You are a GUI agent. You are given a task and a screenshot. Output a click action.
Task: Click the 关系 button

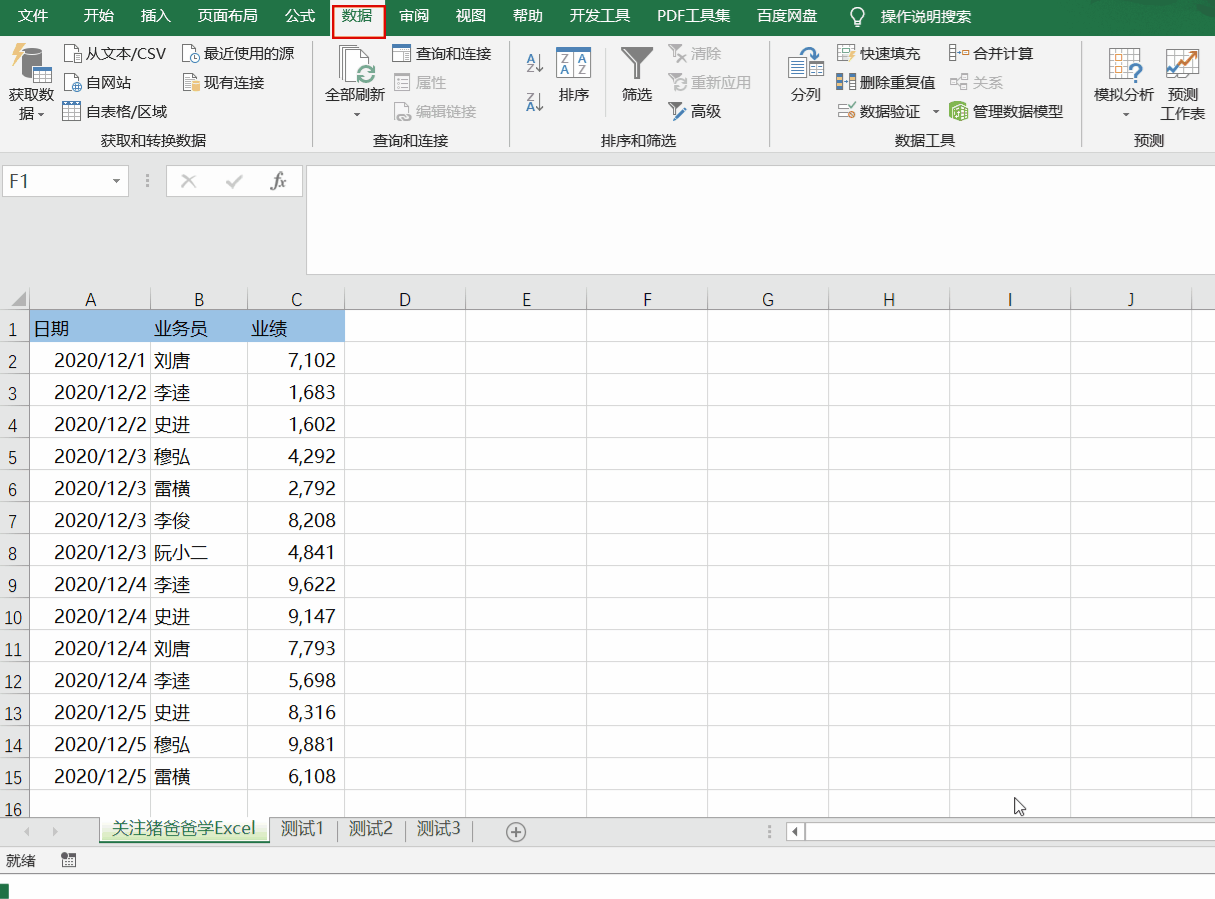tap(976, 82)
